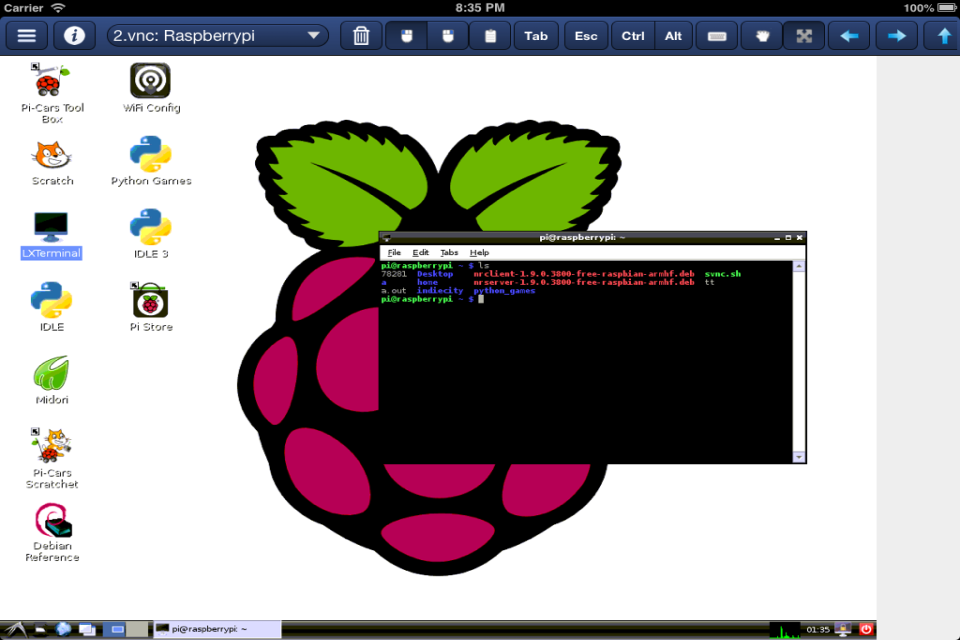
Task: Open the Help menu in LXTerminal
Action: (479, 252)
